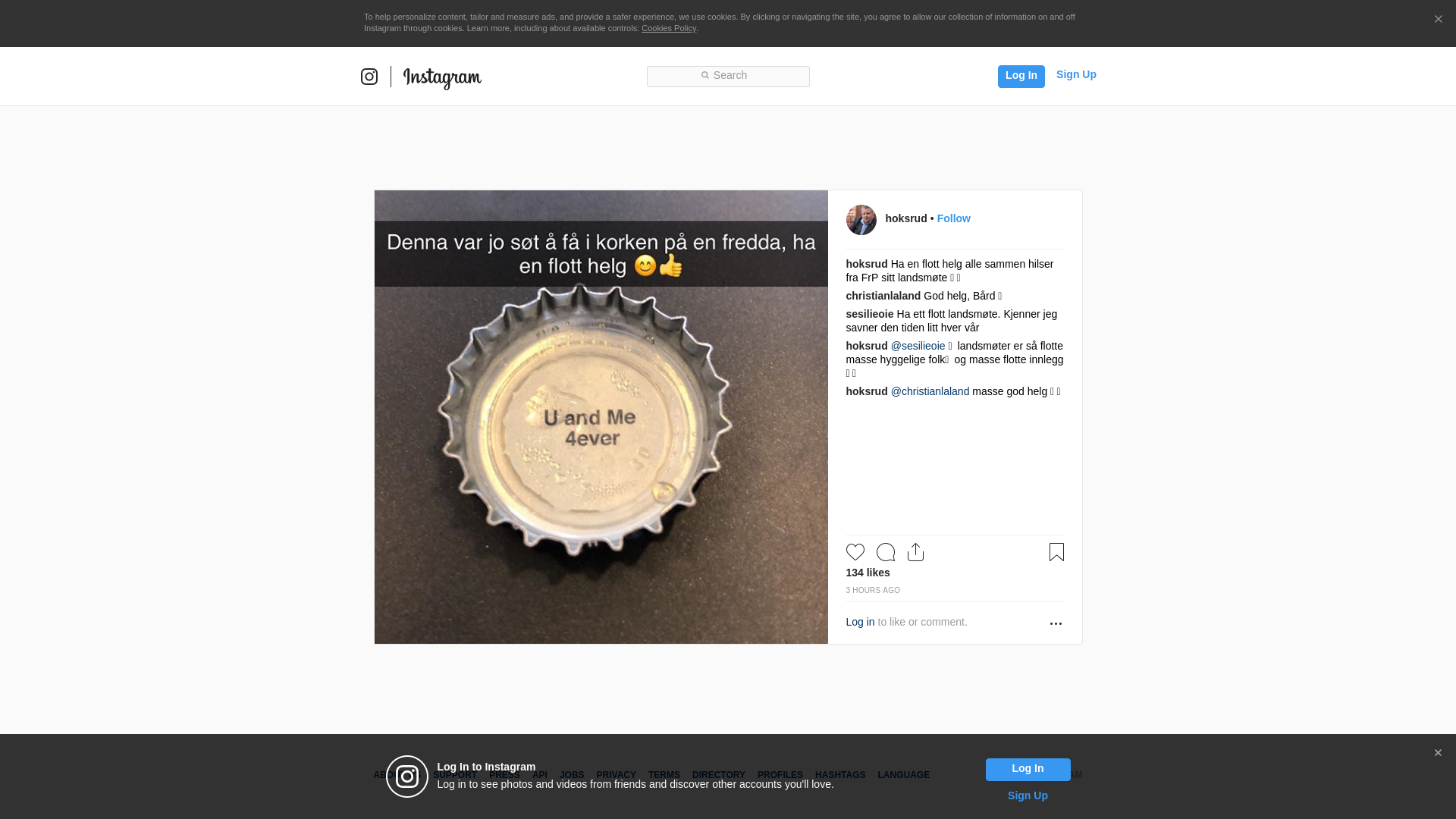
Task: Click the header Sign Up link
Action: (x=1076, y=74)
